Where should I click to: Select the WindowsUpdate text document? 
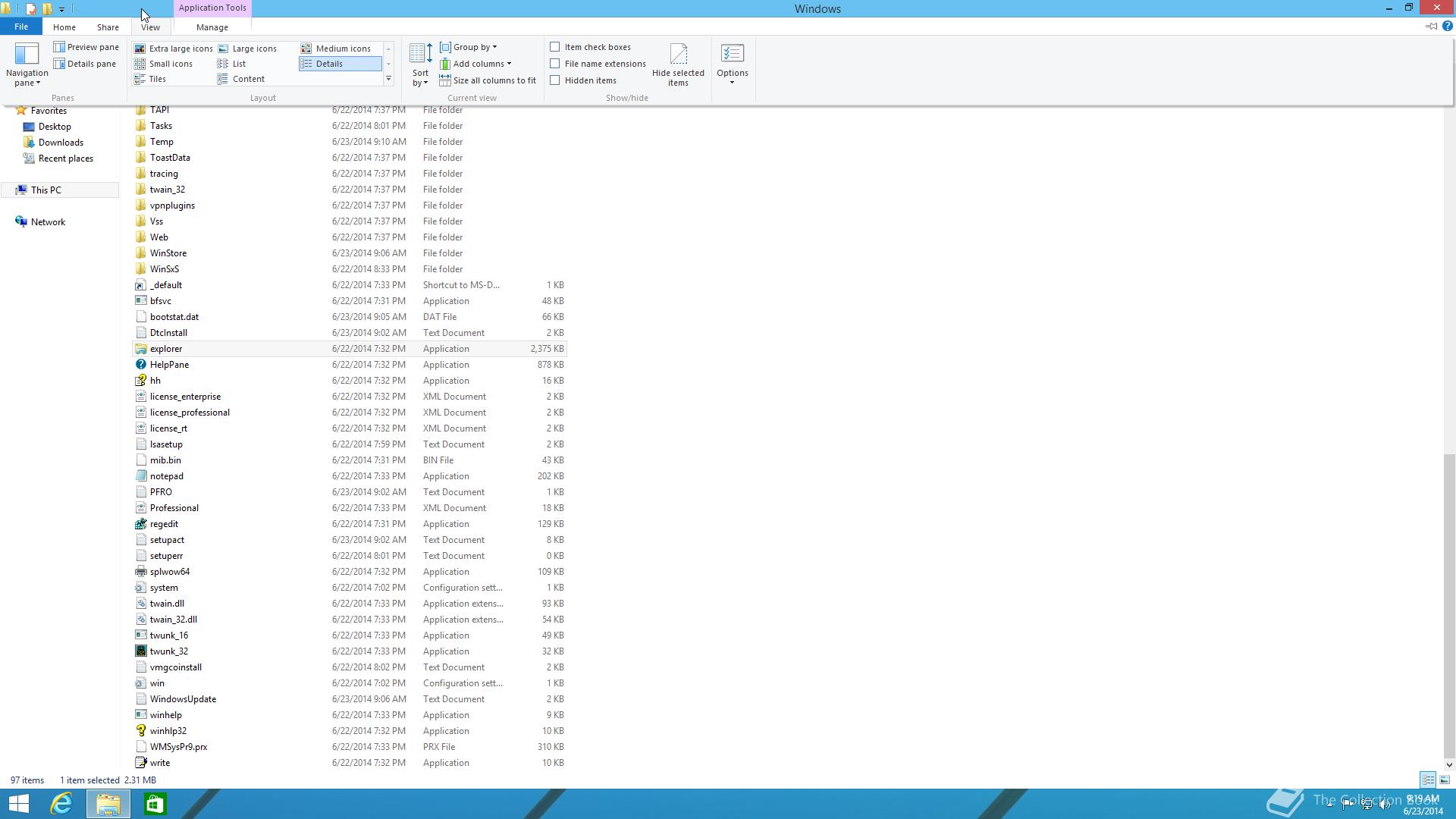[x=350, y=699]
